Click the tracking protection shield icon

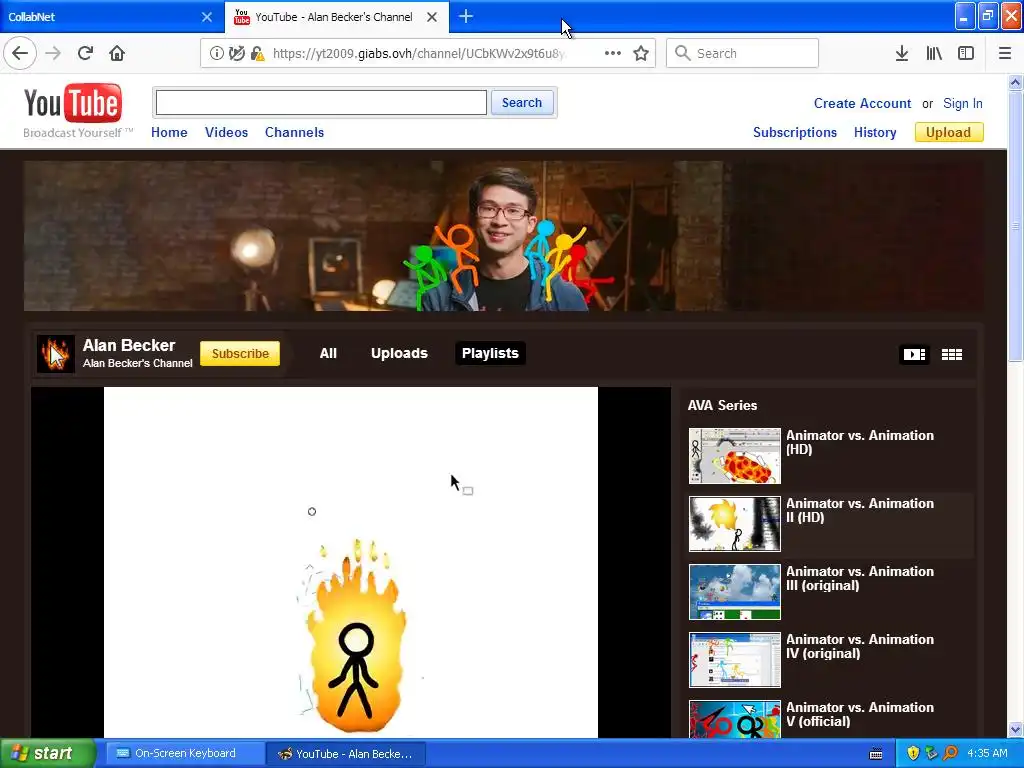[236, 53]
